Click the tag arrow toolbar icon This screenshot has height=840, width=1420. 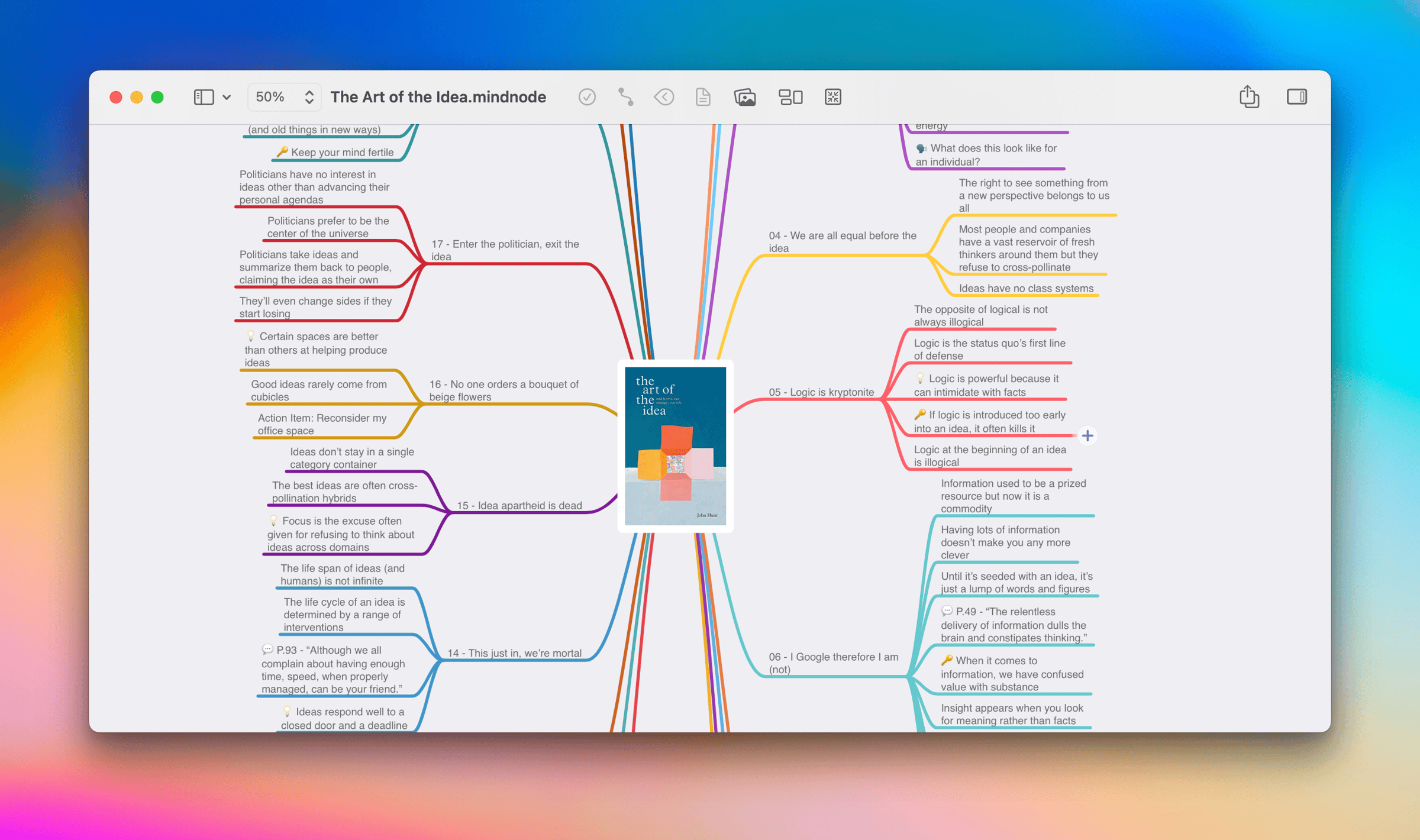(664, 97)
